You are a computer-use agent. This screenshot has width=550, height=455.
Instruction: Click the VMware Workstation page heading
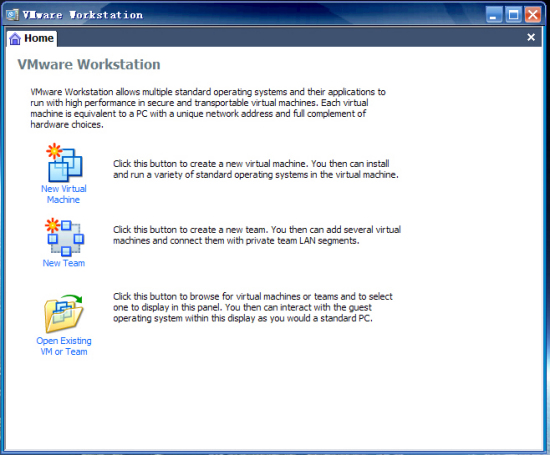tap(89, 65)
